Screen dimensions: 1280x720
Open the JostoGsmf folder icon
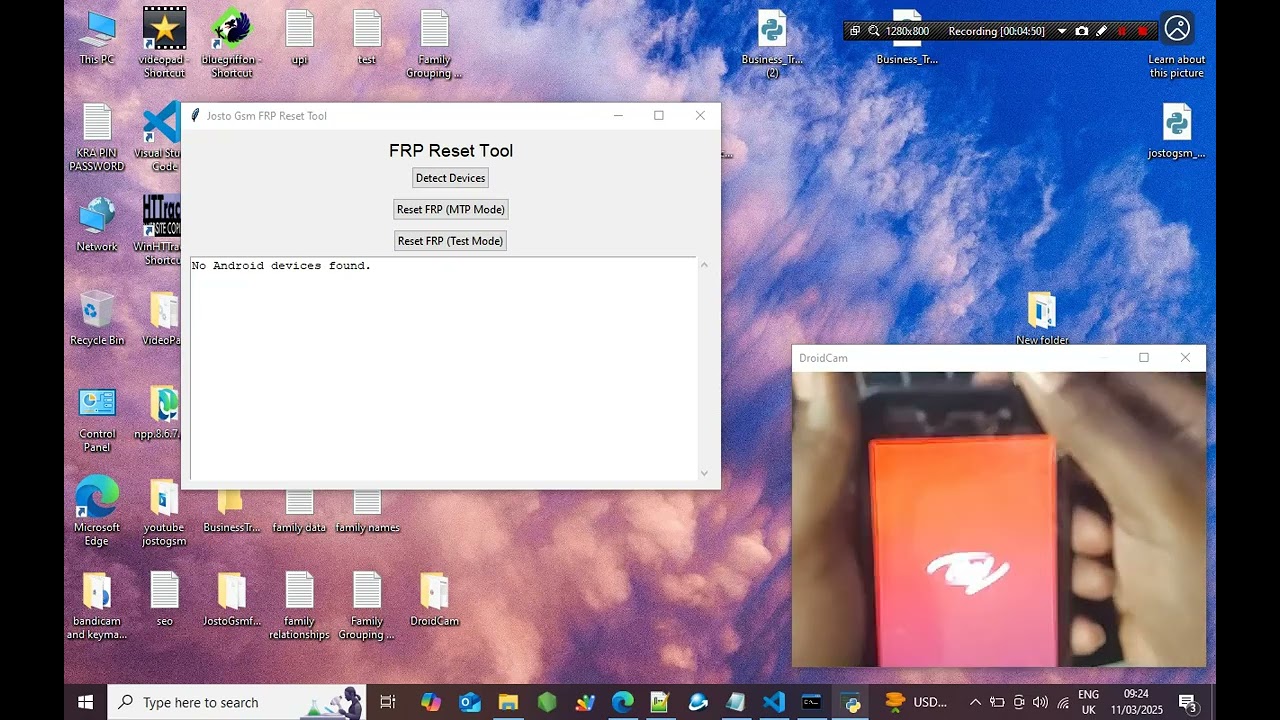pyautogui.click(x=231, y=598)
